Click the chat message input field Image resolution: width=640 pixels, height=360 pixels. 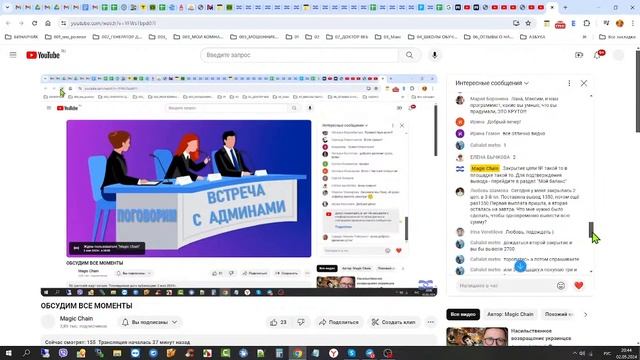504,285
